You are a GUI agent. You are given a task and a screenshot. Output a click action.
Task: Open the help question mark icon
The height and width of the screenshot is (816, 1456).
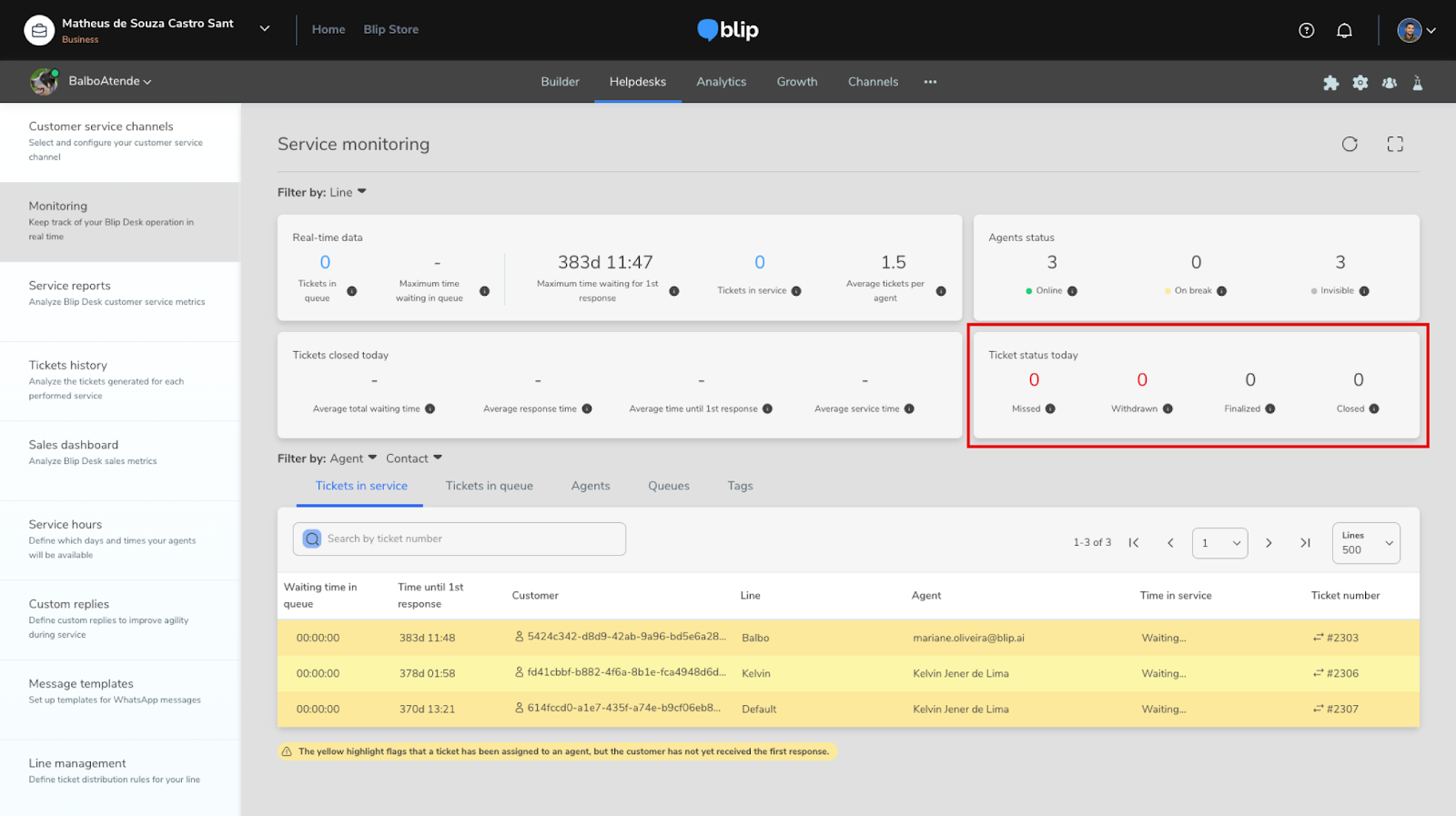tap(1307, 30)
